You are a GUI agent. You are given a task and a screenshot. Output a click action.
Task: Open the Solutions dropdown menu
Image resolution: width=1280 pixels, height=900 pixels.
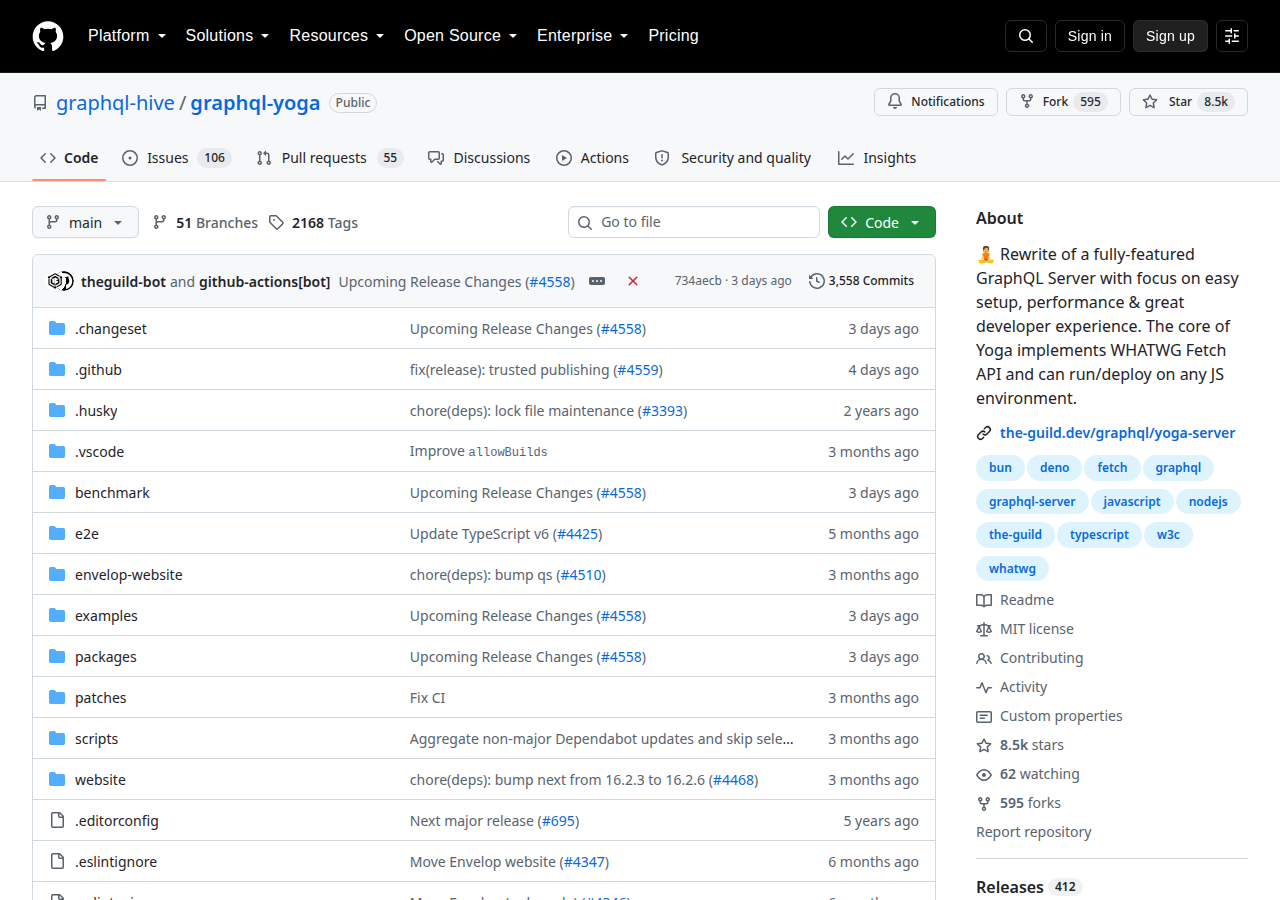pos(227,36)
